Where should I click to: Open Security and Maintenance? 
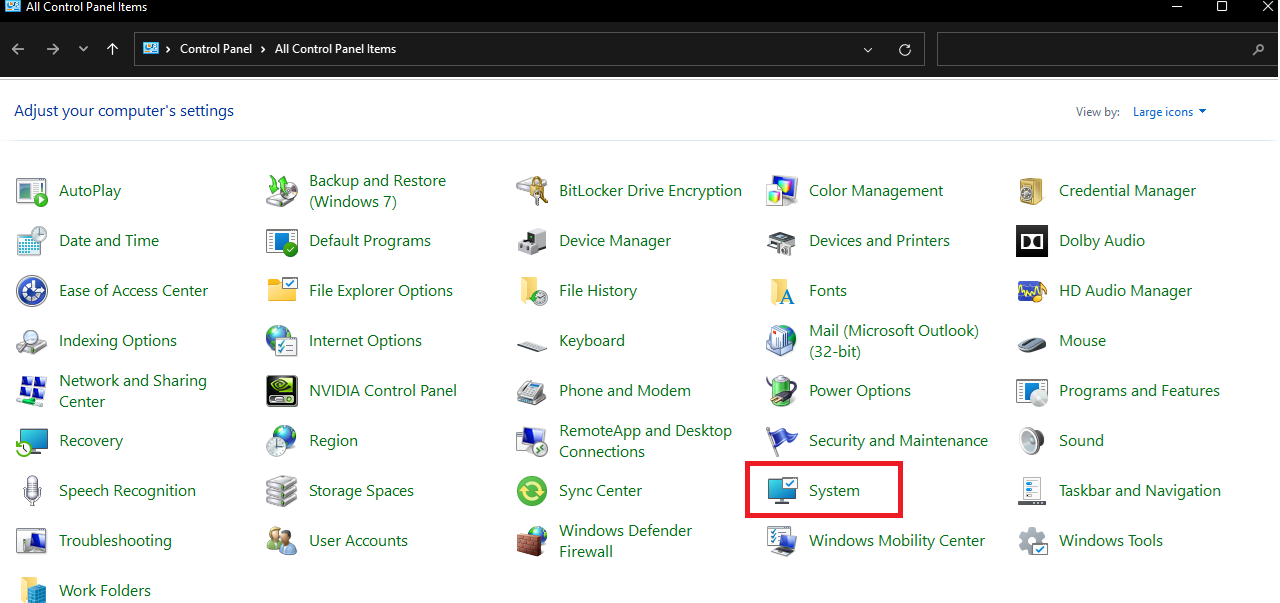pos(898,441)
